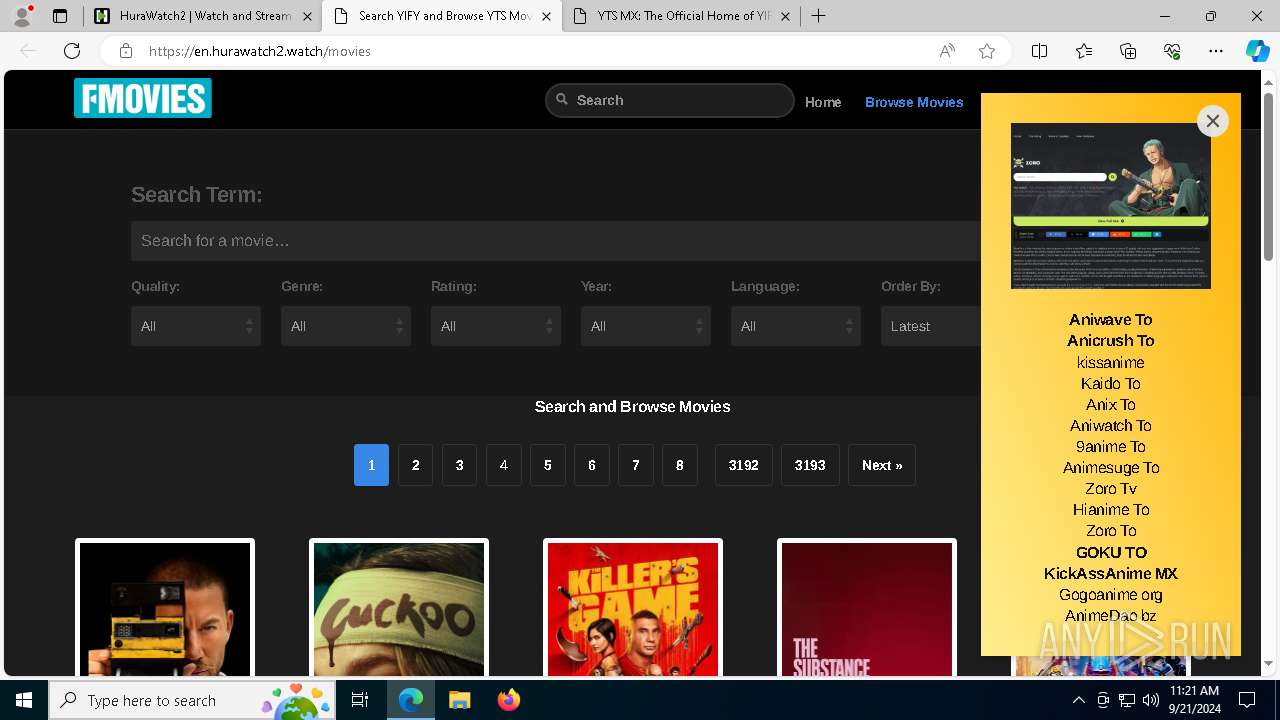Screen dimensions: 1280x720
Task: Go to results page 3
Action: pos(460,465)
